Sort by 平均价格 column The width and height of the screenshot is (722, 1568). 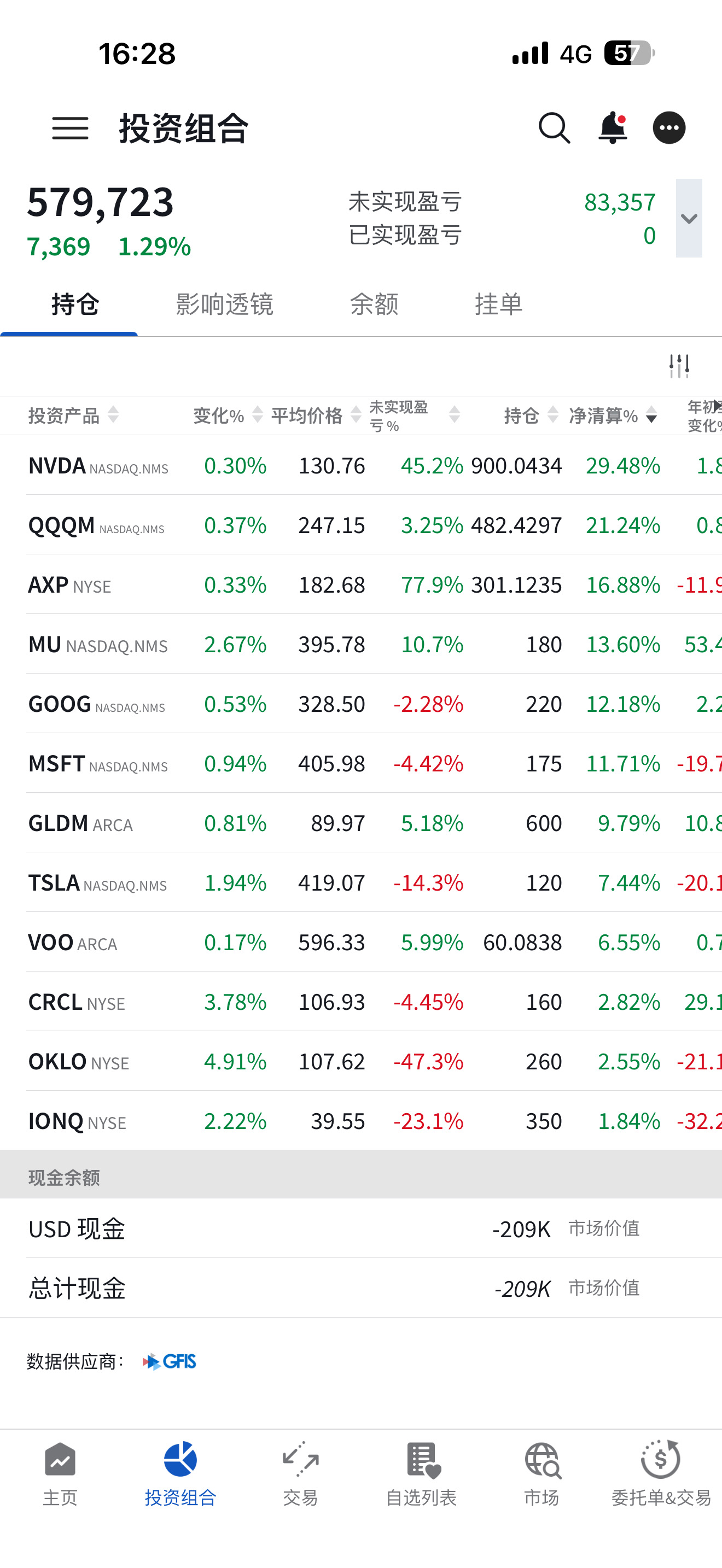(316, 416)
